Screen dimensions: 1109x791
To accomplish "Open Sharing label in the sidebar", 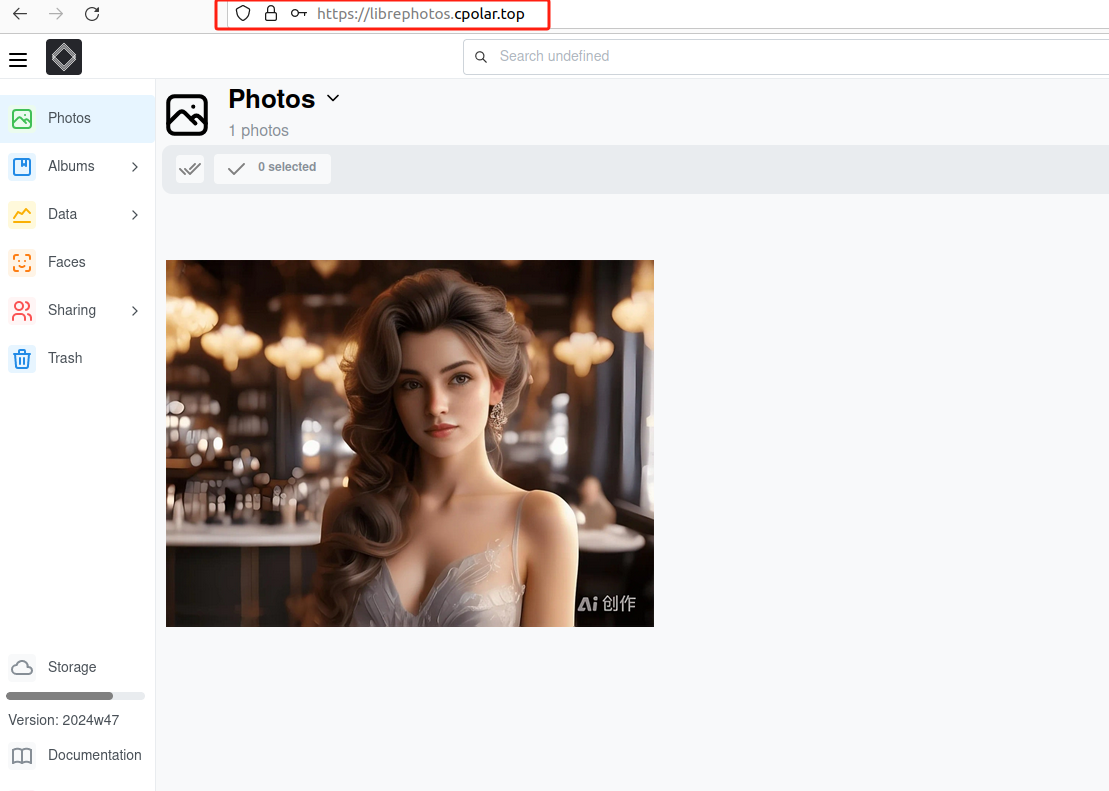I will coord(71,311).
